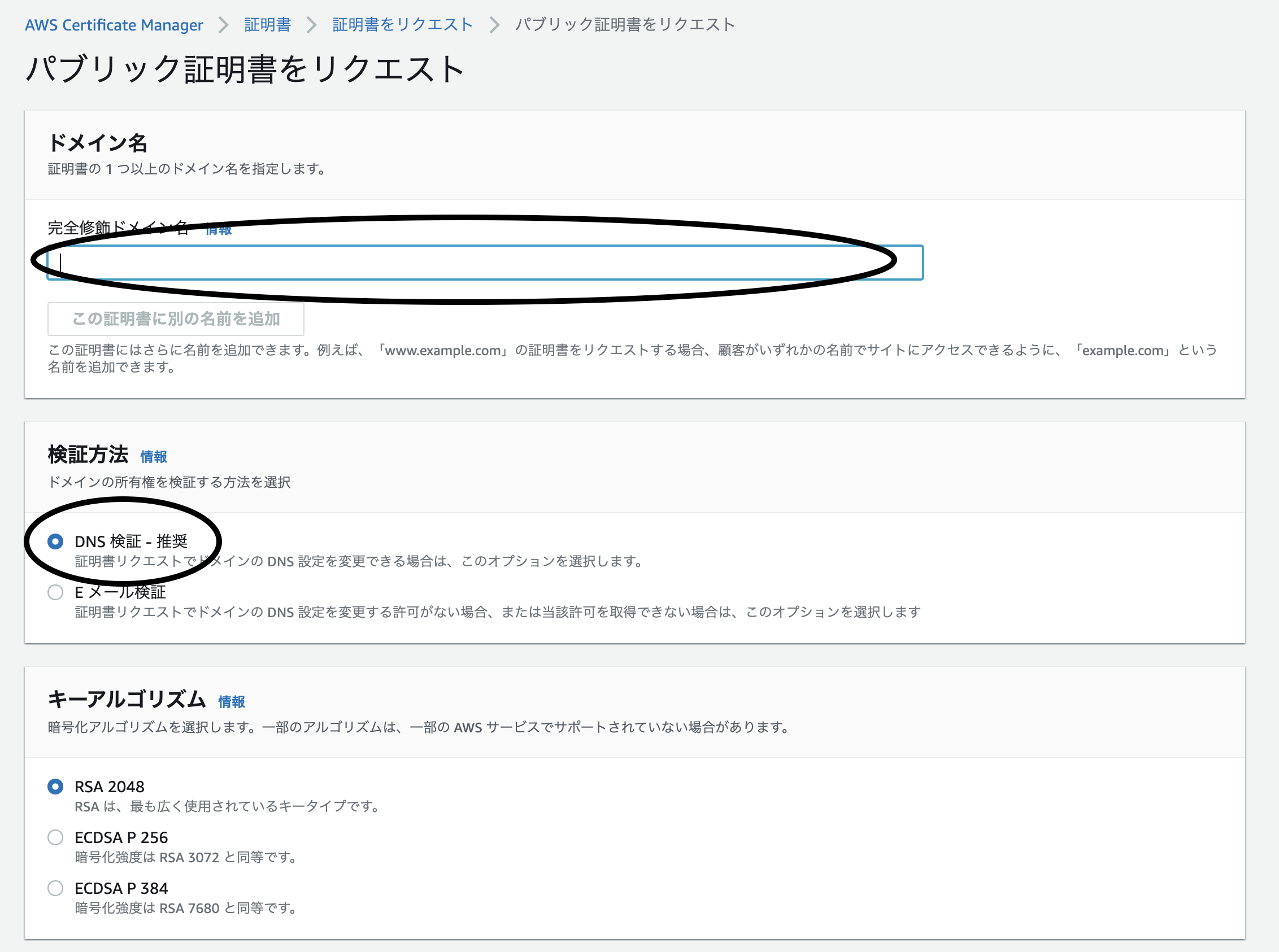Select the ECDSA P 384 key algorithm
The image size is (1279, 952).
tap(55, 888)
